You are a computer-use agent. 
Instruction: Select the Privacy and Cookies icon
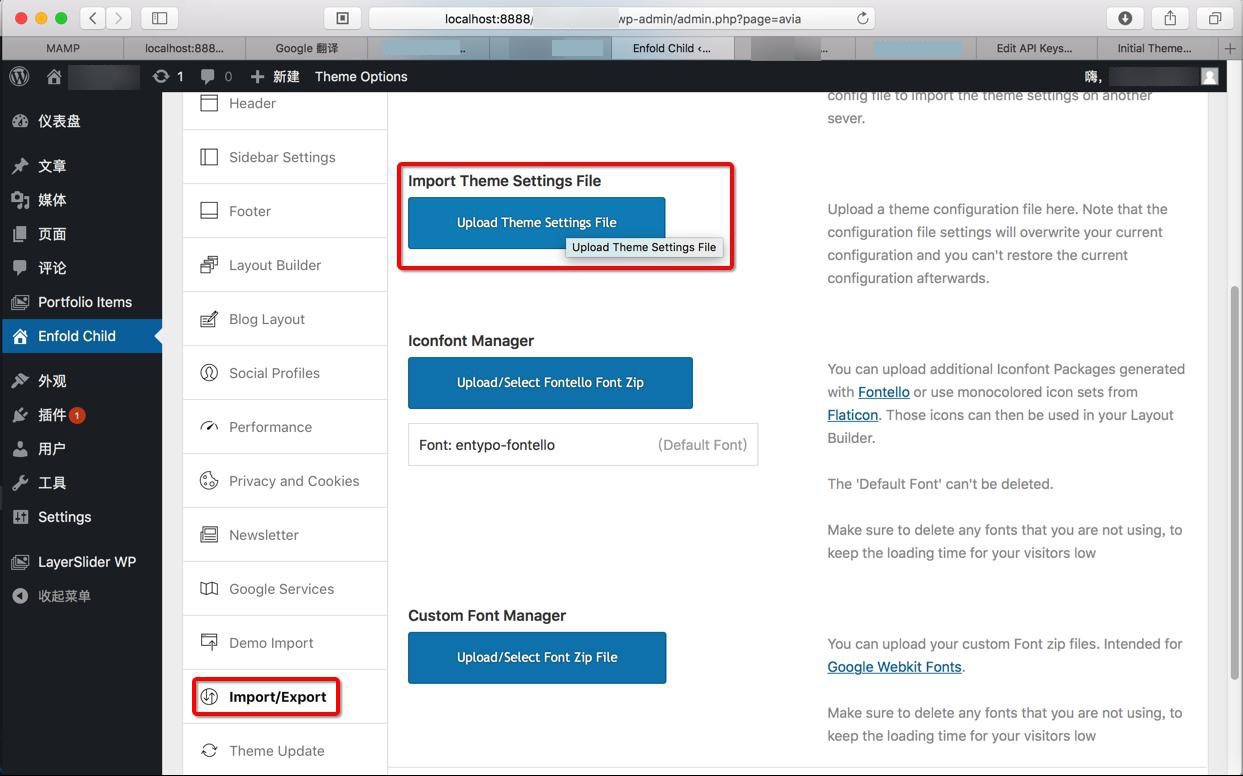(x=209, y=481)
